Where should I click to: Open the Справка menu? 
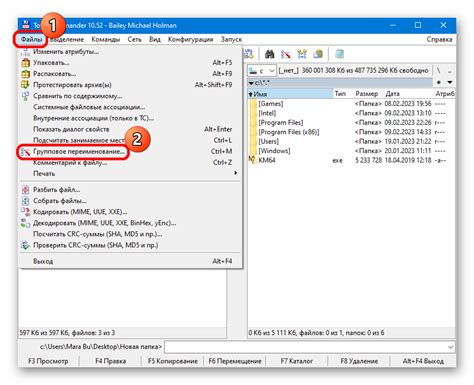439,39
